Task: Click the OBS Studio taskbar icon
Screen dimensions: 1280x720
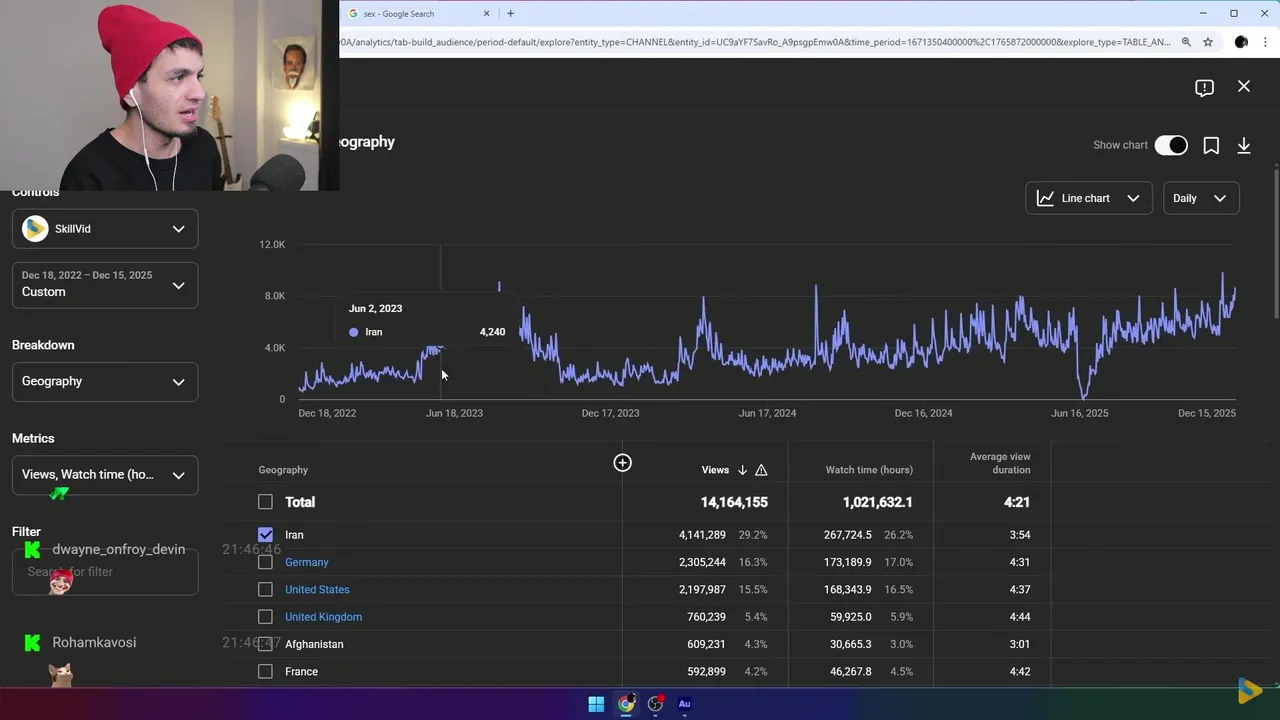Action: (x=656, y=704)
